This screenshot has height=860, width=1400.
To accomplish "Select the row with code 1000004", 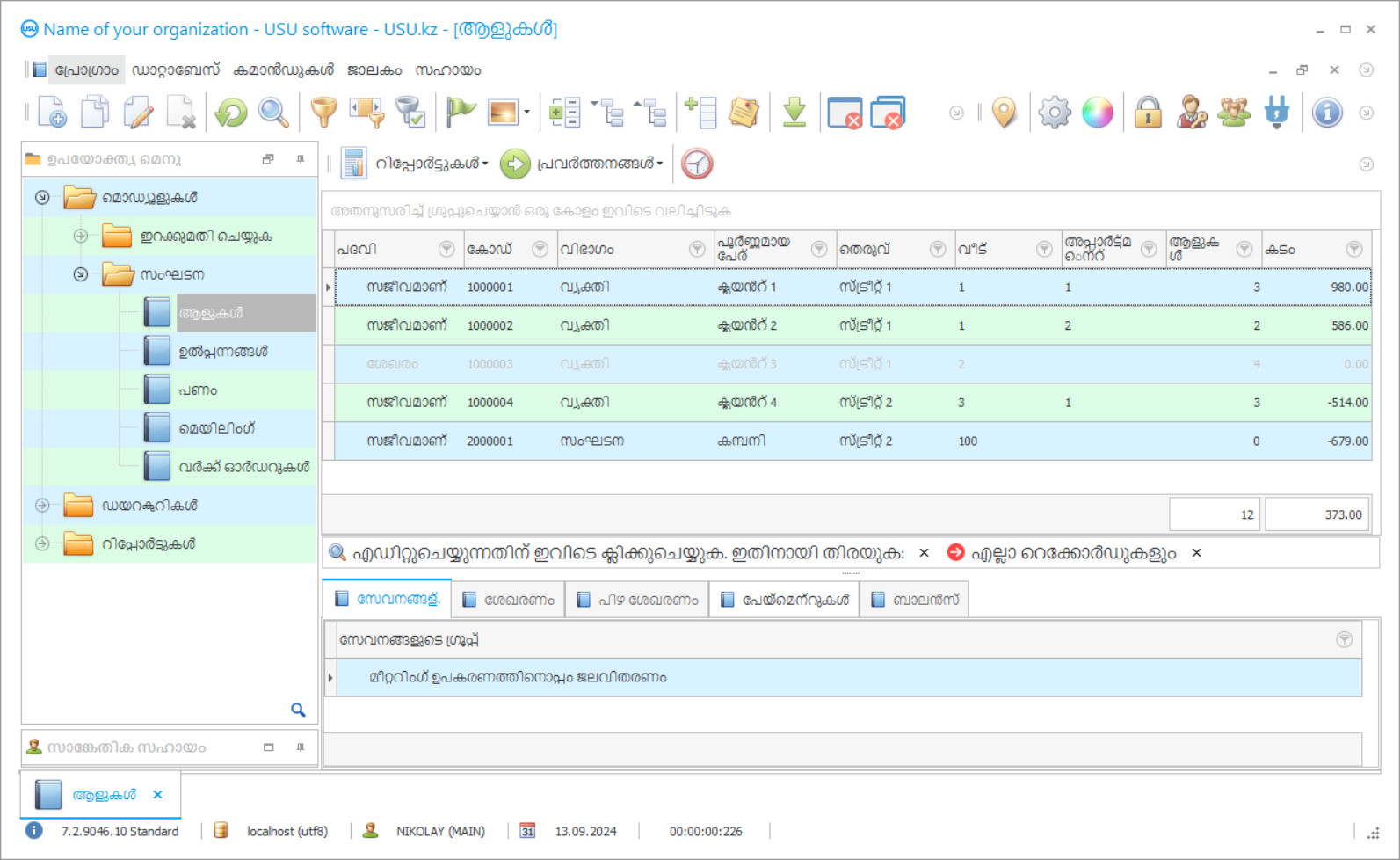I will pos(490,403).
